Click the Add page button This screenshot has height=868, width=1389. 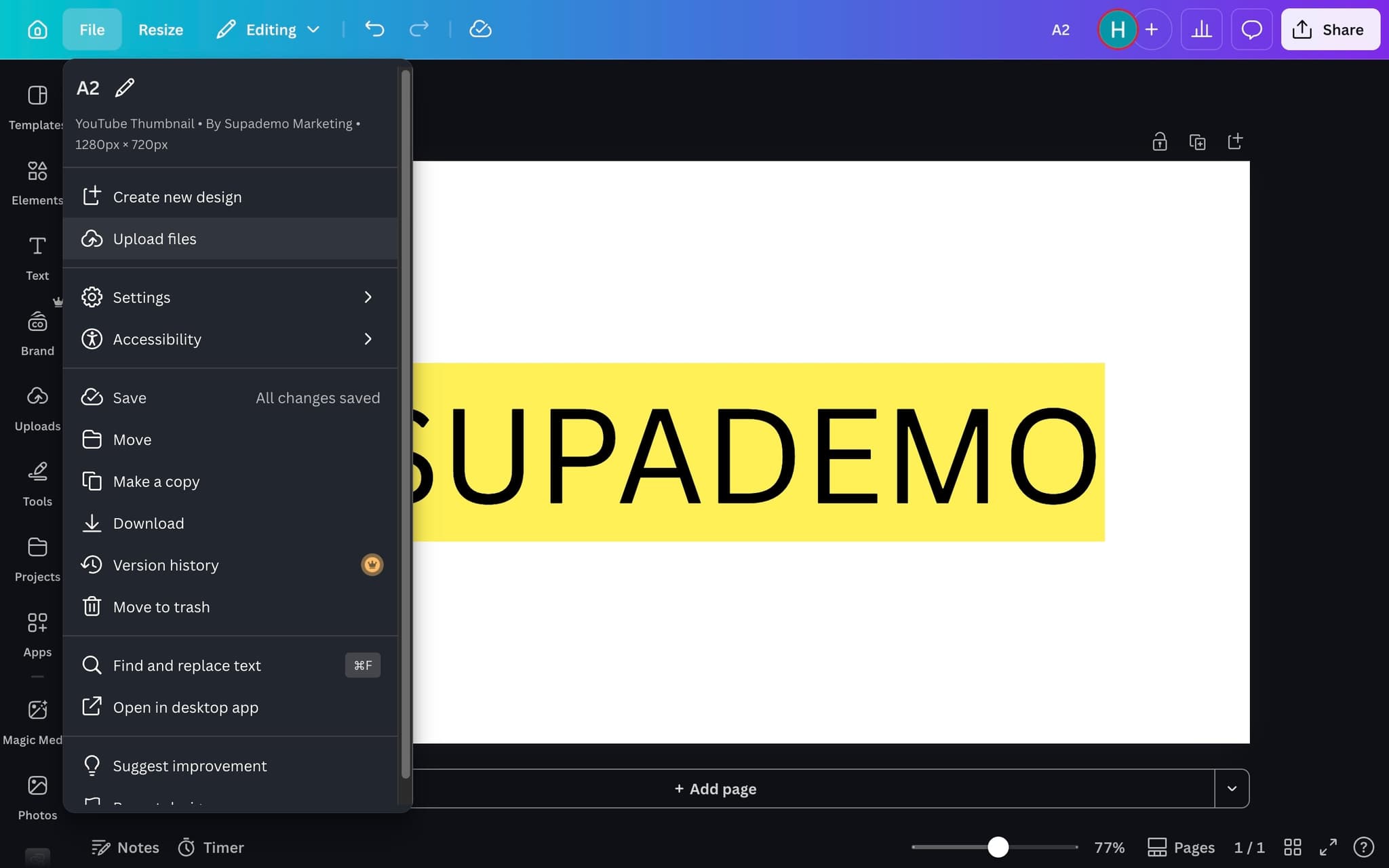click(716, 789)
